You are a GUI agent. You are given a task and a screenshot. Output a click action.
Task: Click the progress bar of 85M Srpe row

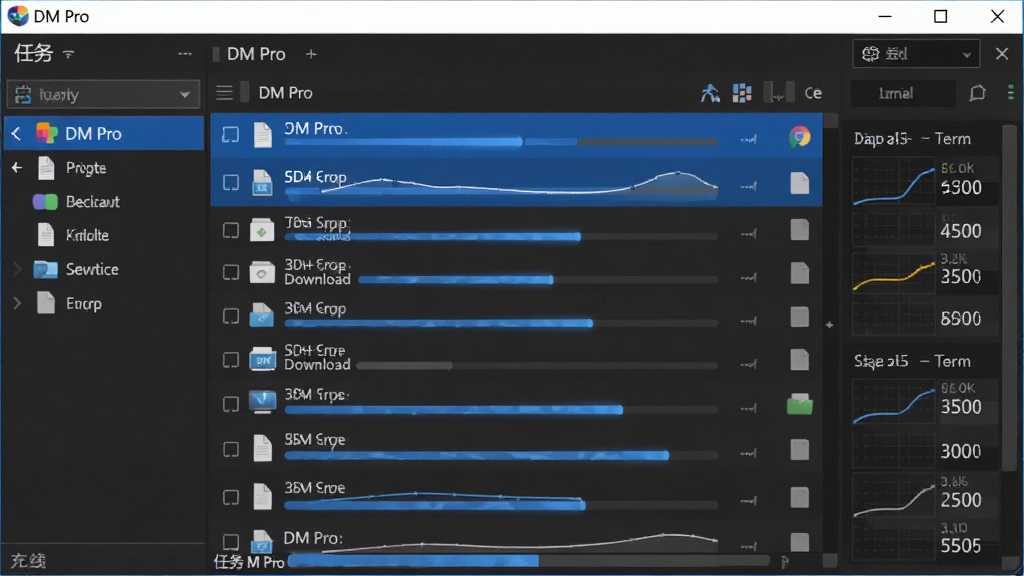point(502,455)
